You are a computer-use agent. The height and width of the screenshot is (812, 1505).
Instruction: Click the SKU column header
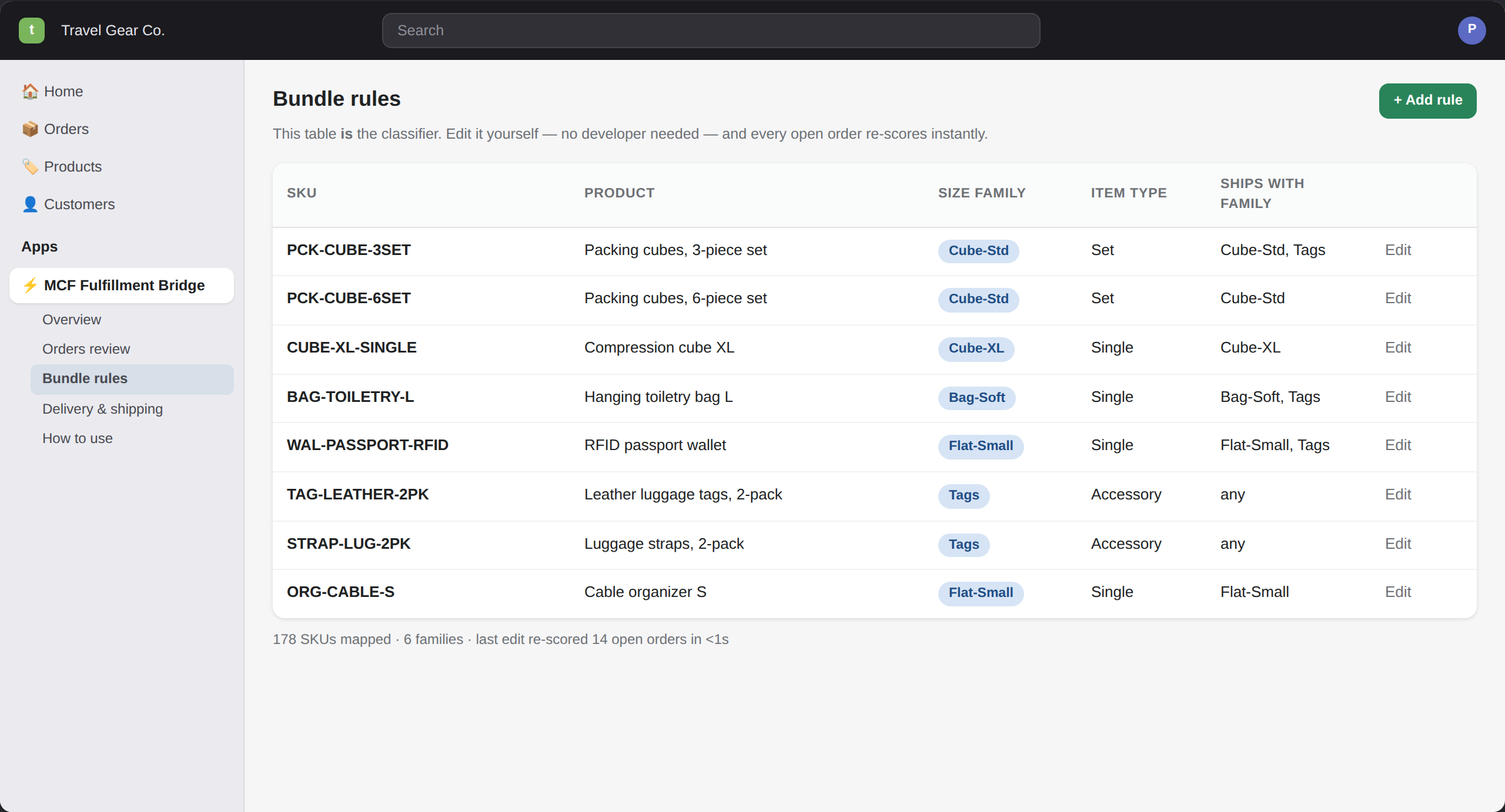click(x=302, y=193)
